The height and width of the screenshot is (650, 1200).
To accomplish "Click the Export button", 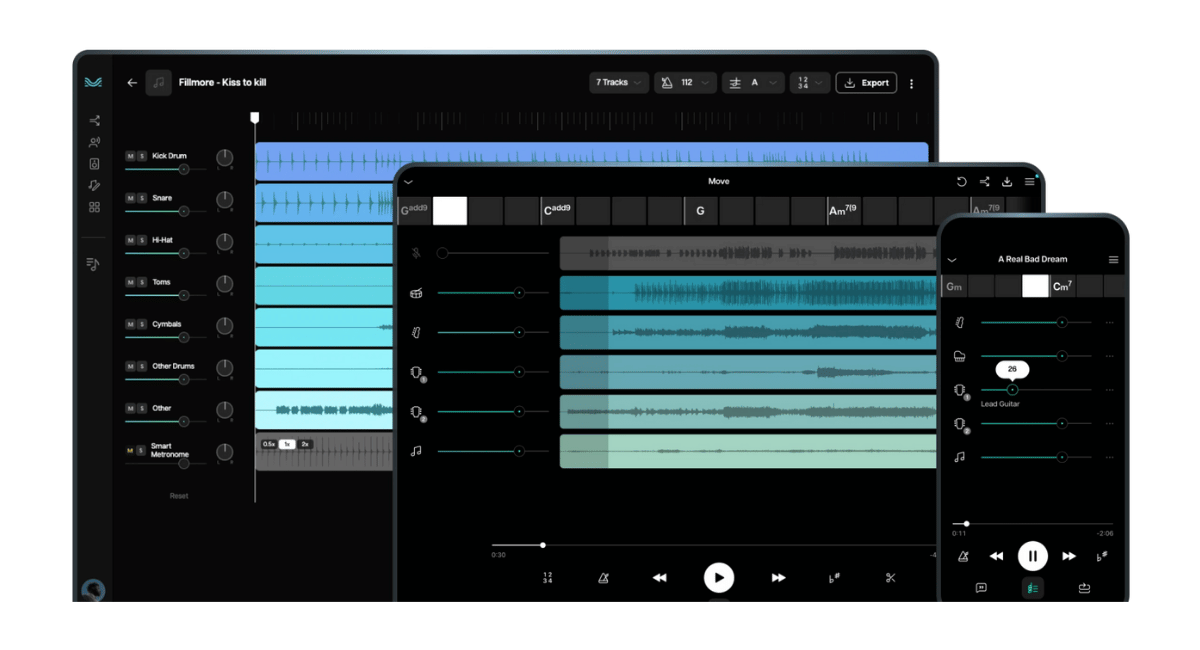I will click(x=866, y=83).
